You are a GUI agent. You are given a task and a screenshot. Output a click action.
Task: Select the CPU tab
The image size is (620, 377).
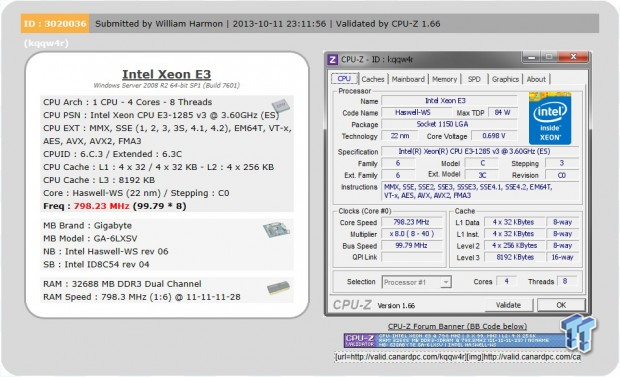coord(344,78)
